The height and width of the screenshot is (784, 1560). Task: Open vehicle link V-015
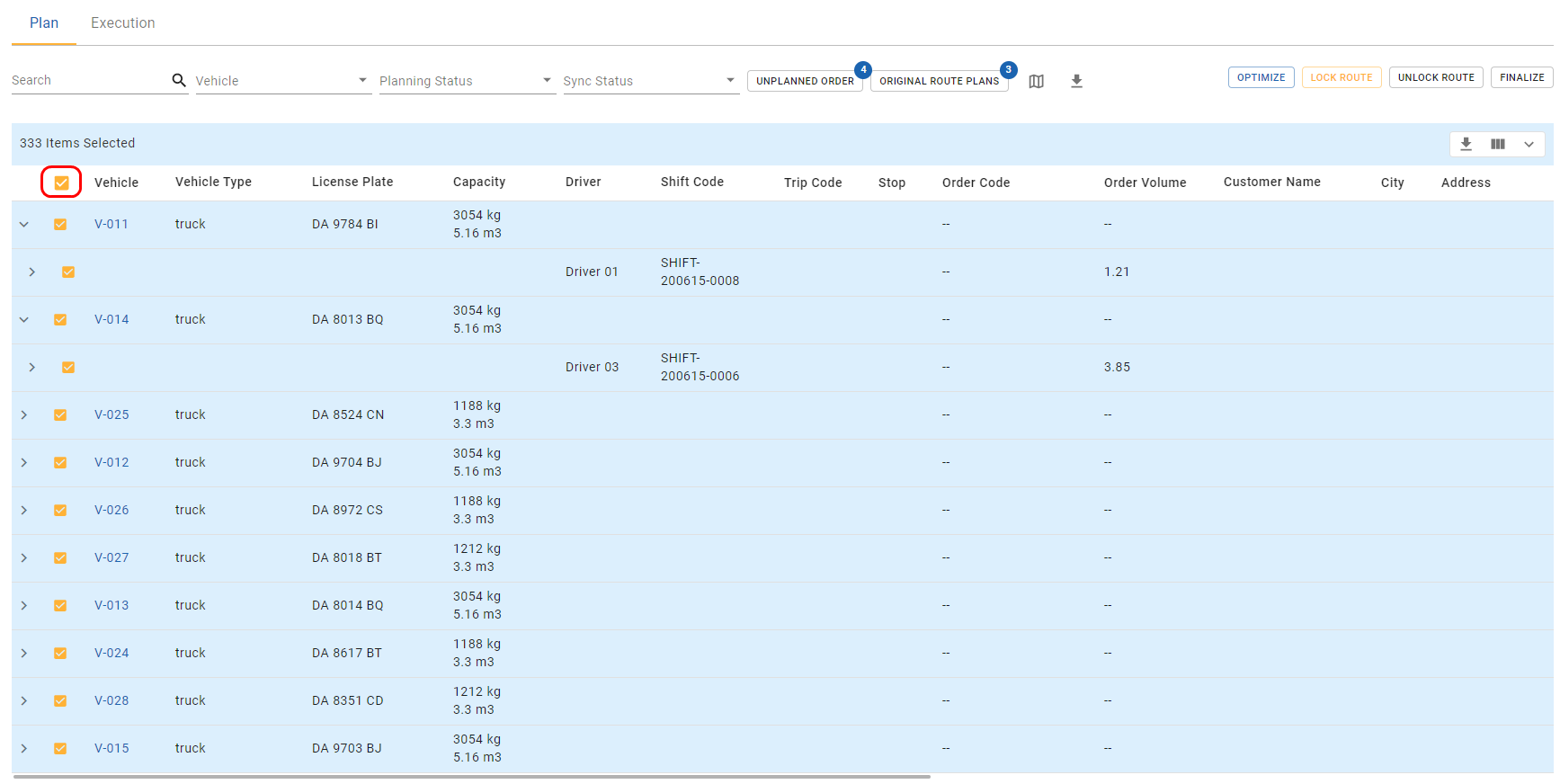[x=111, y=748]
